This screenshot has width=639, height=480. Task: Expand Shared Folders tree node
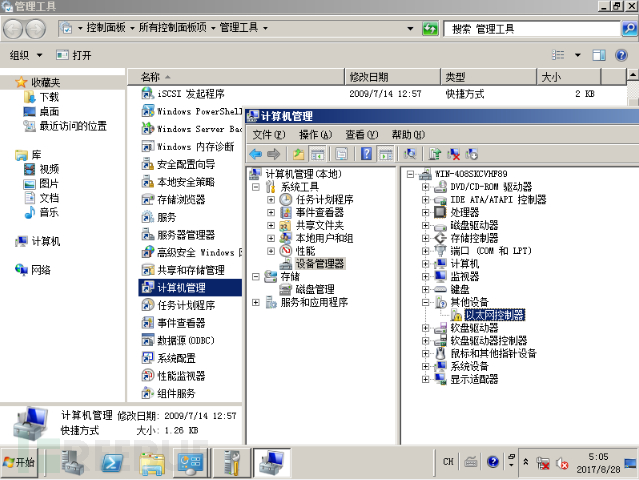point(271,225)
